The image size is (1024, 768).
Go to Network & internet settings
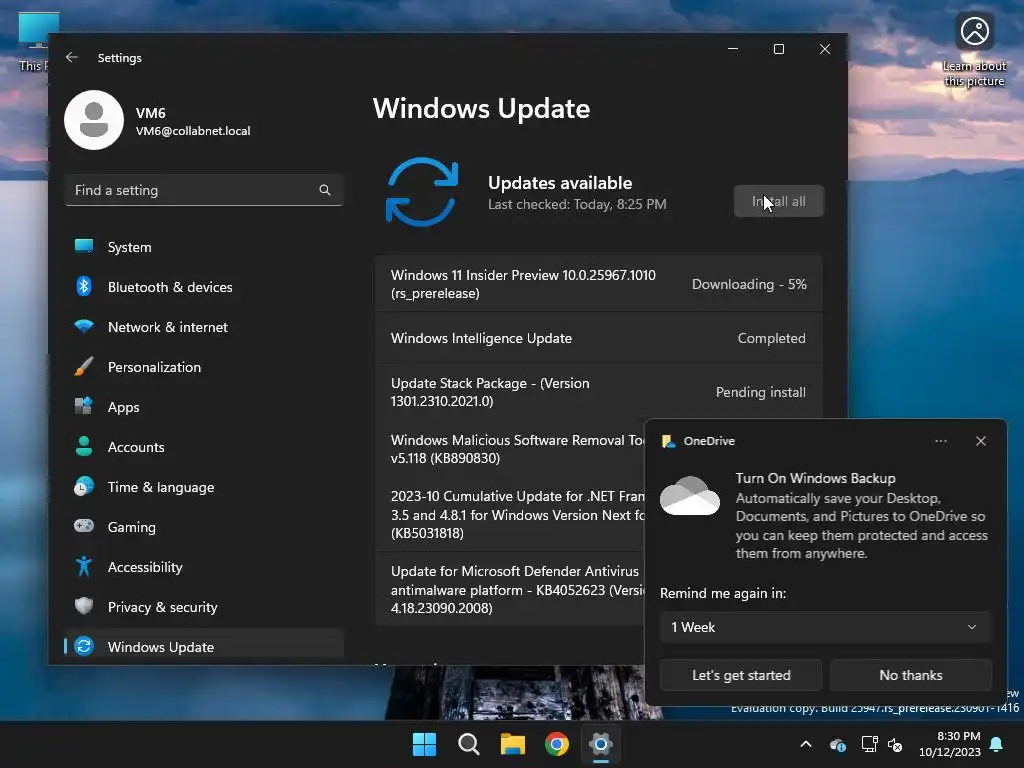point(204,327)
